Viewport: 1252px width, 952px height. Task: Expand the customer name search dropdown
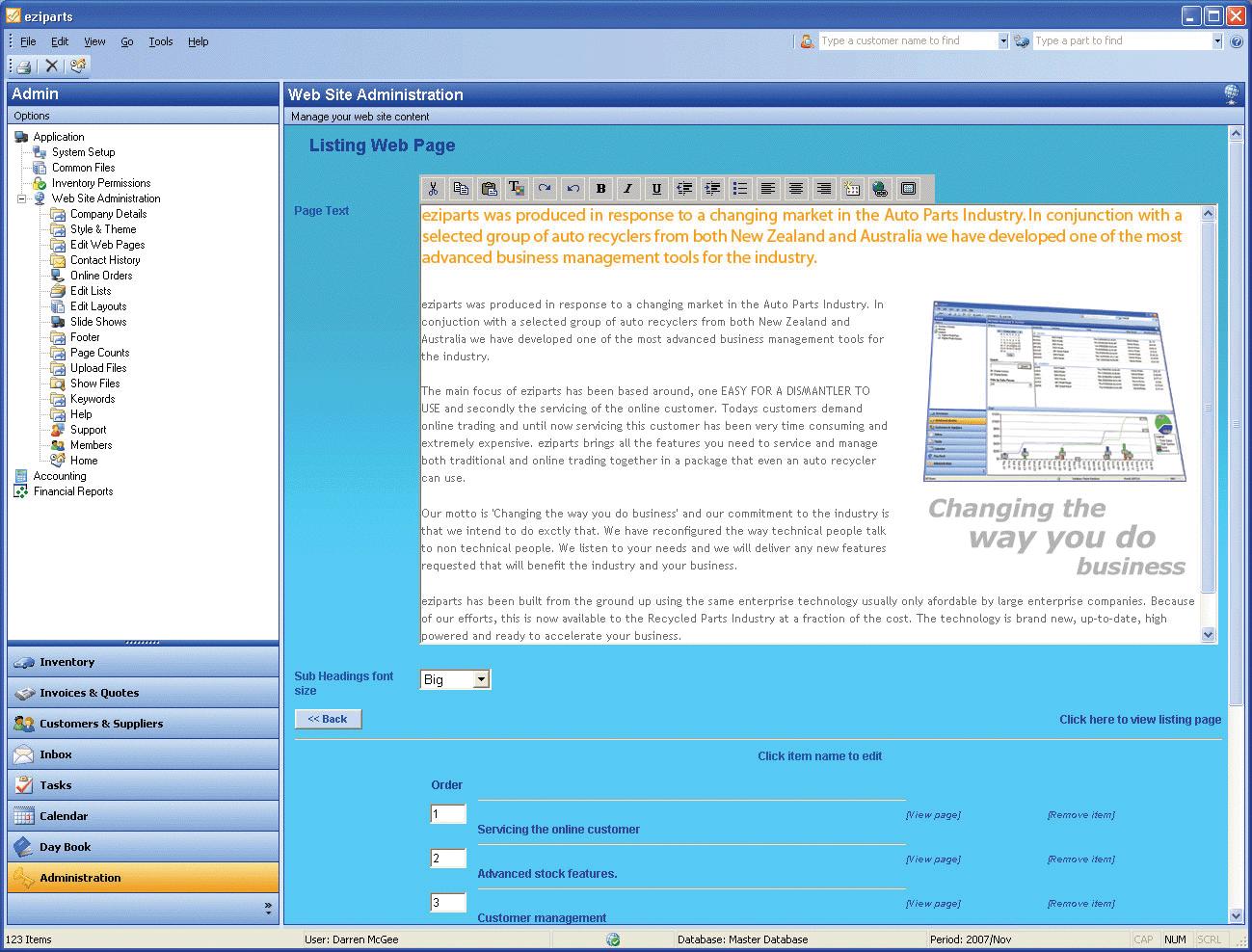pyautogui.click(x=1003, y=41)
